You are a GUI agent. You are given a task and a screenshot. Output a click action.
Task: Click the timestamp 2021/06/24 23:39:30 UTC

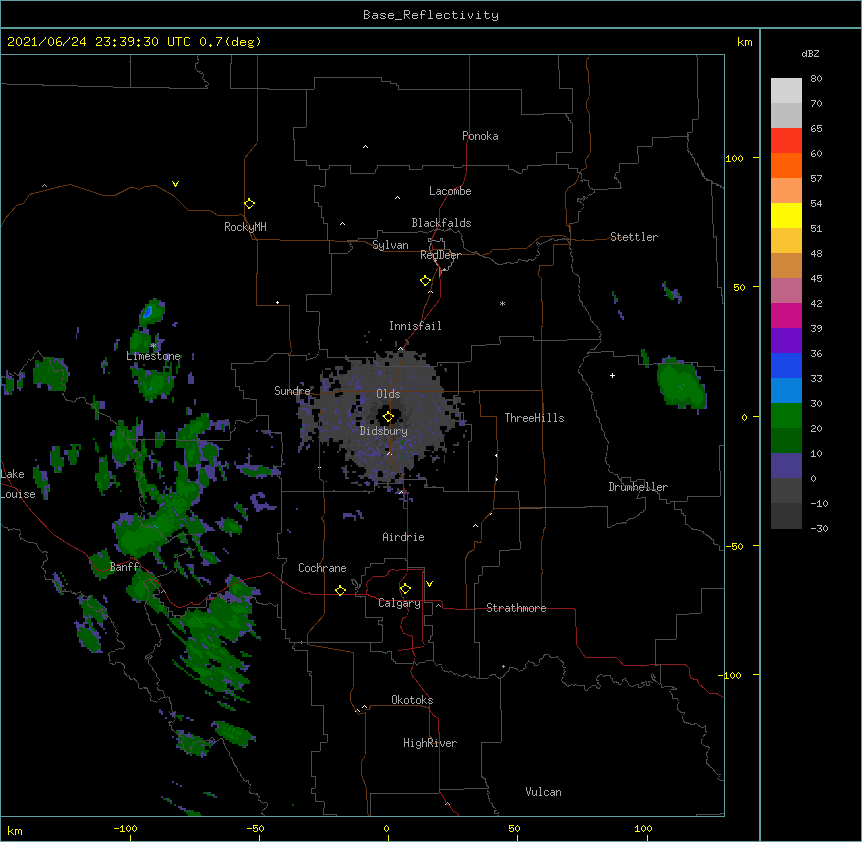[x=98, y=42]
